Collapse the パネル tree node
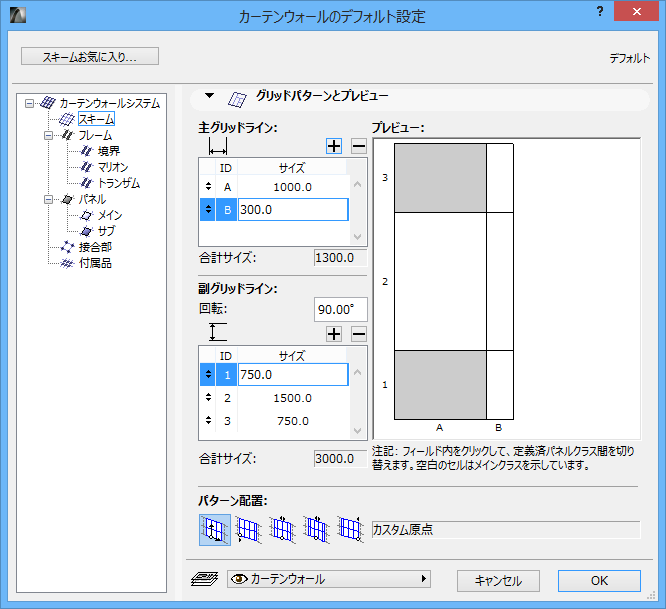 48,199
